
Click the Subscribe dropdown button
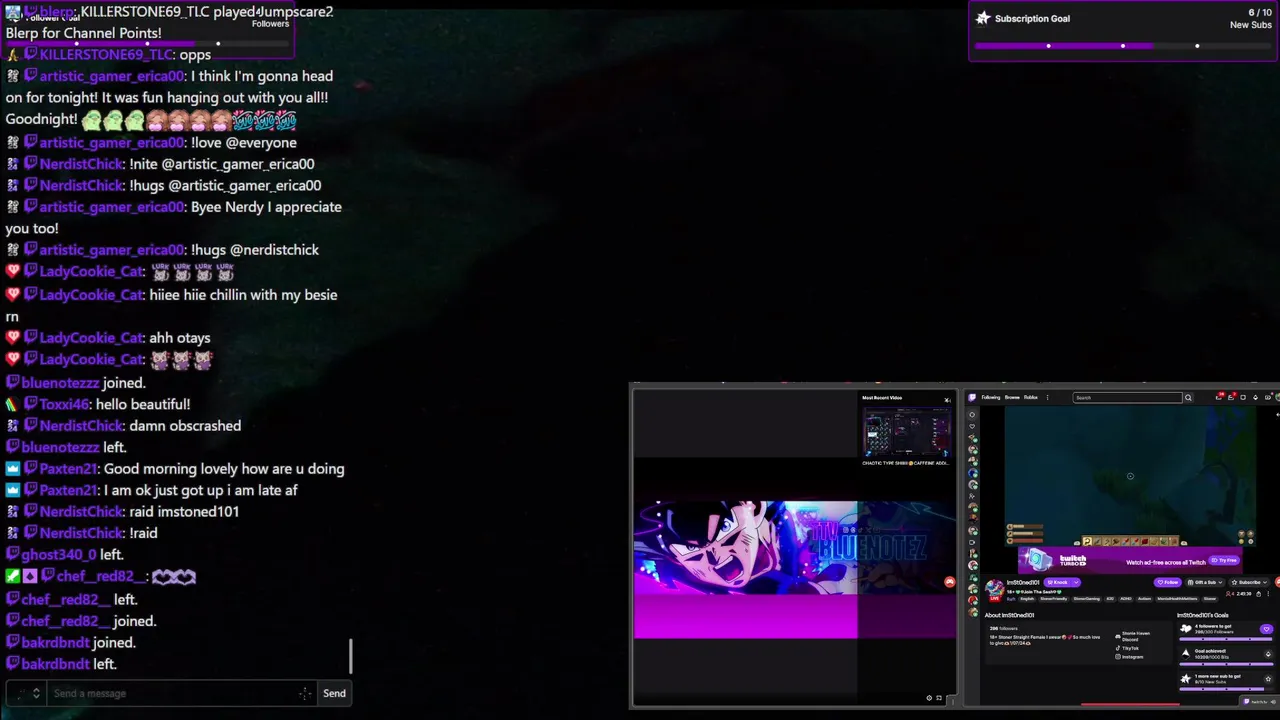[1249, 582]
